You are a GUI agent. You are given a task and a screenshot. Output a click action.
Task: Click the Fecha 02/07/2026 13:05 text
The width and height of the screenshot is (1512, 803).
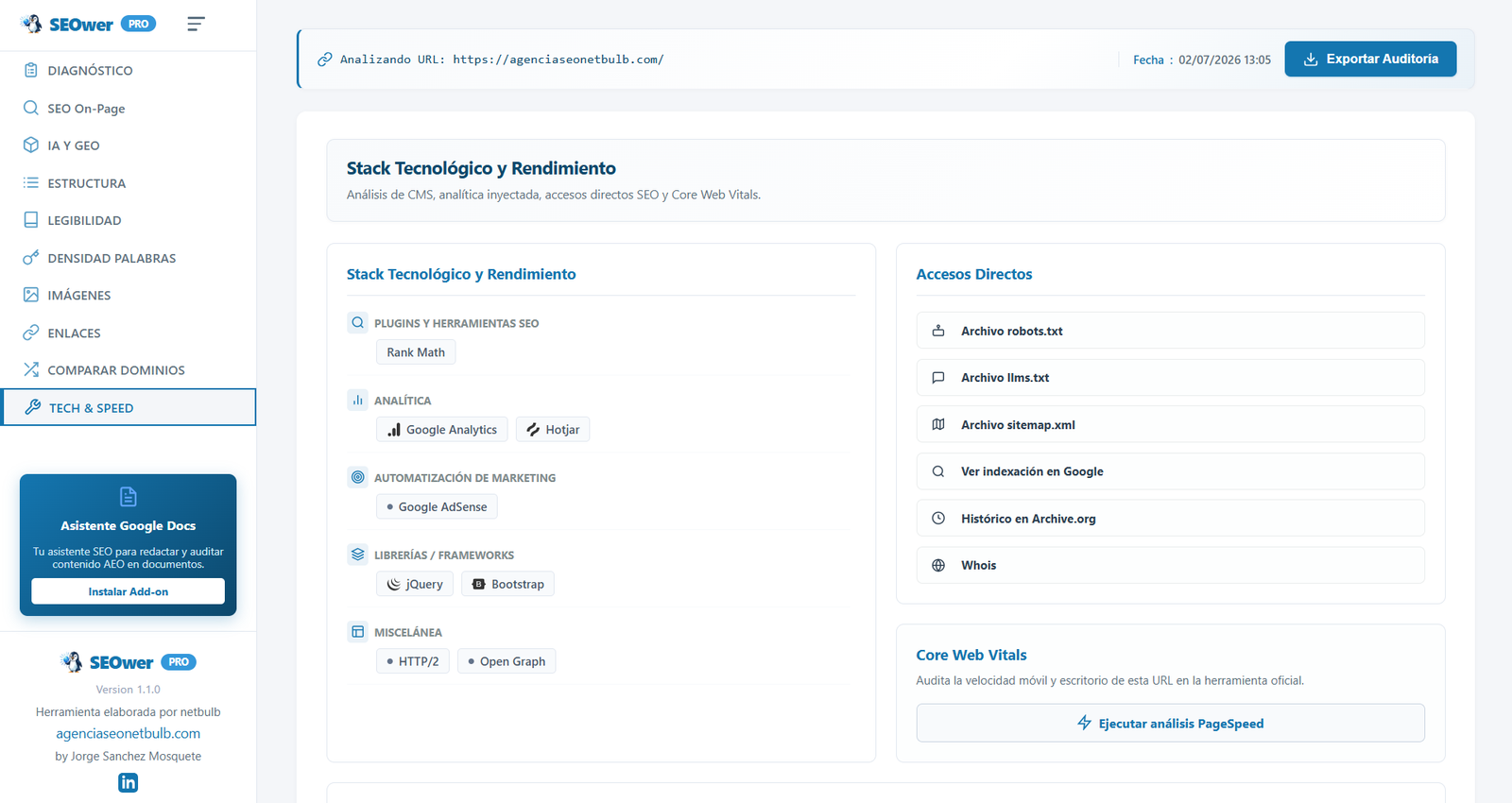tap(1202, 60)
